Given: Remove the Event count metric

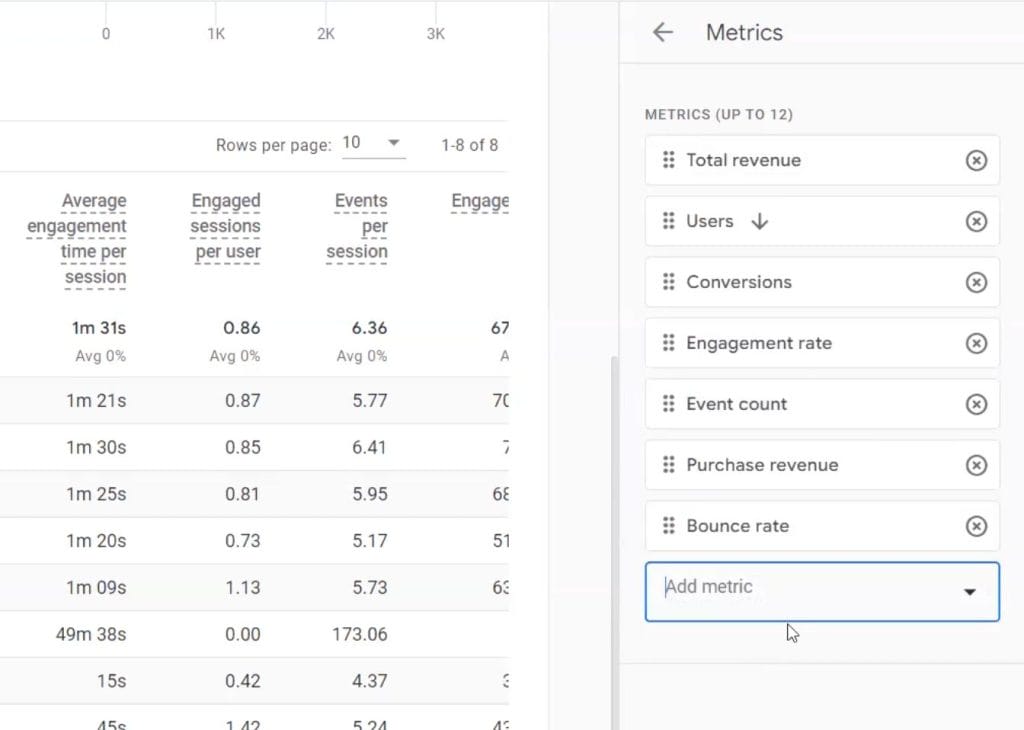Looking at the screenshot, I should point(976,404).
